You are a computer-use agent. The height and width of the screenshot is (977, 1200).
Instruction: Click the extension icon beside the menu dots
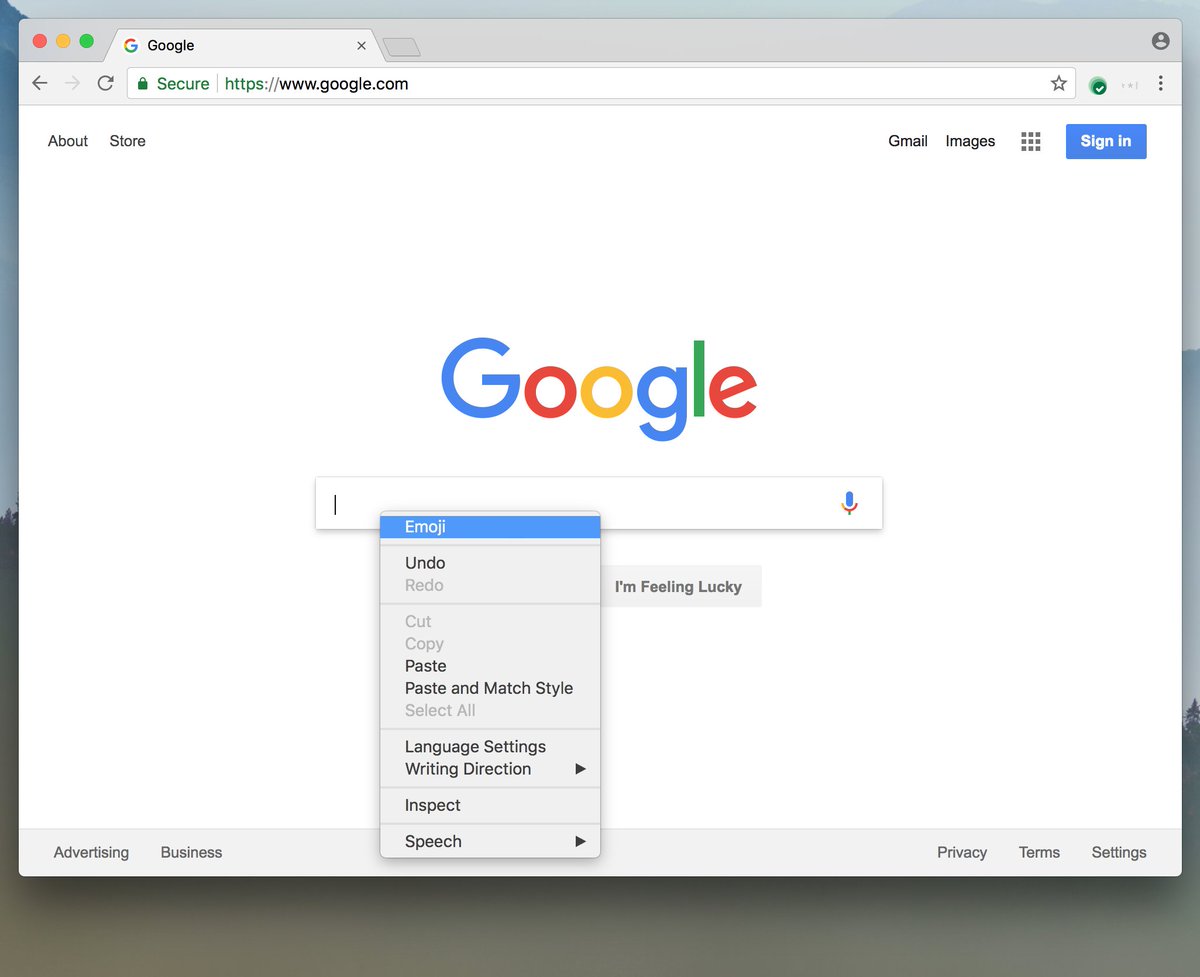1130,85
